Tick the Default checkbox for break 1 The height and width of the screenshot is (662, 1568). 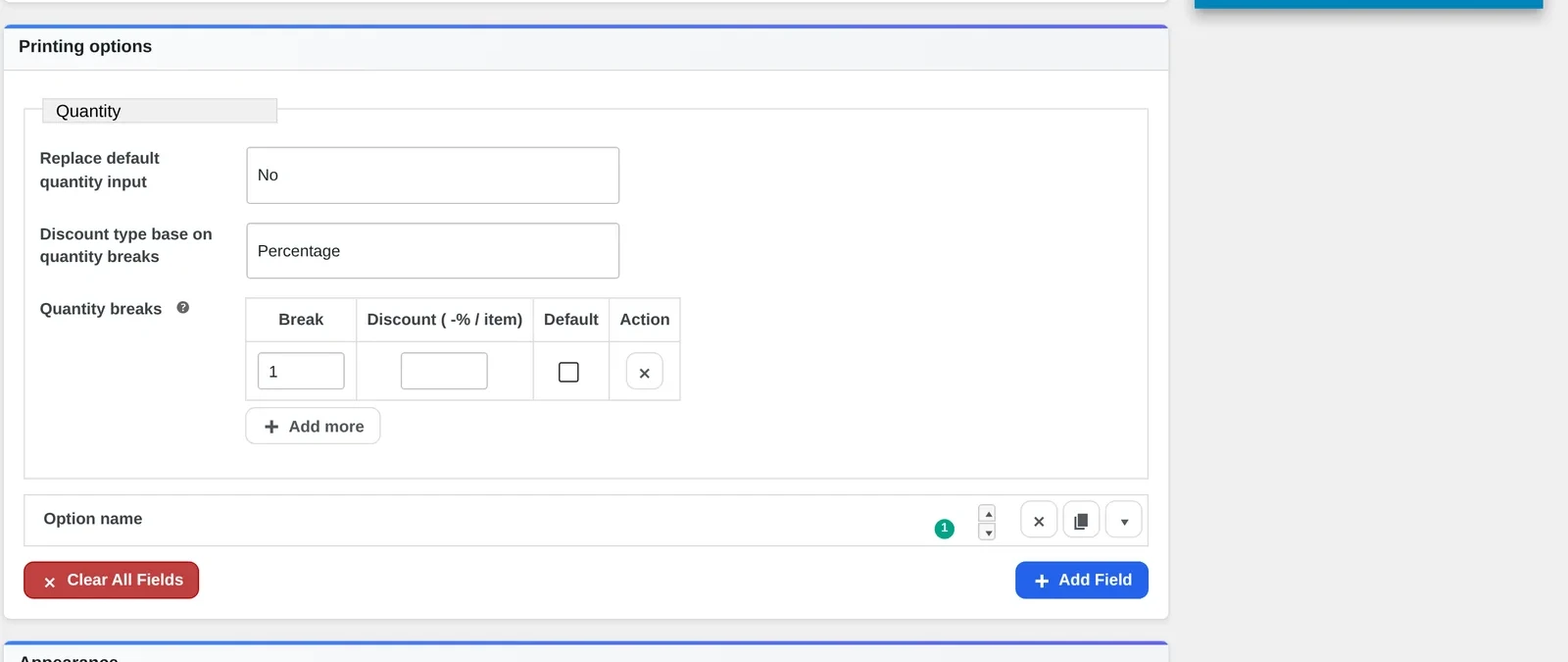(x=568, y=372)
